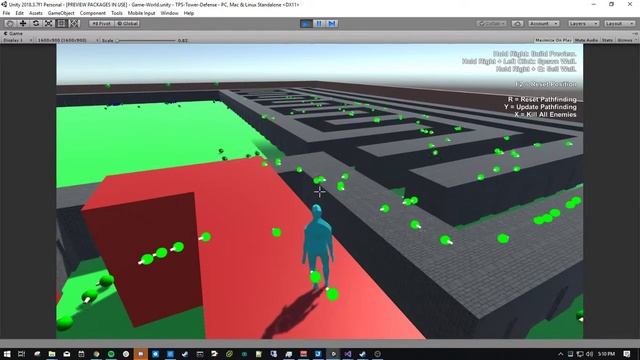Open Spotify from taskbar
The height and width of the screenshot is (360, 640).
click(x=111, y=354)
